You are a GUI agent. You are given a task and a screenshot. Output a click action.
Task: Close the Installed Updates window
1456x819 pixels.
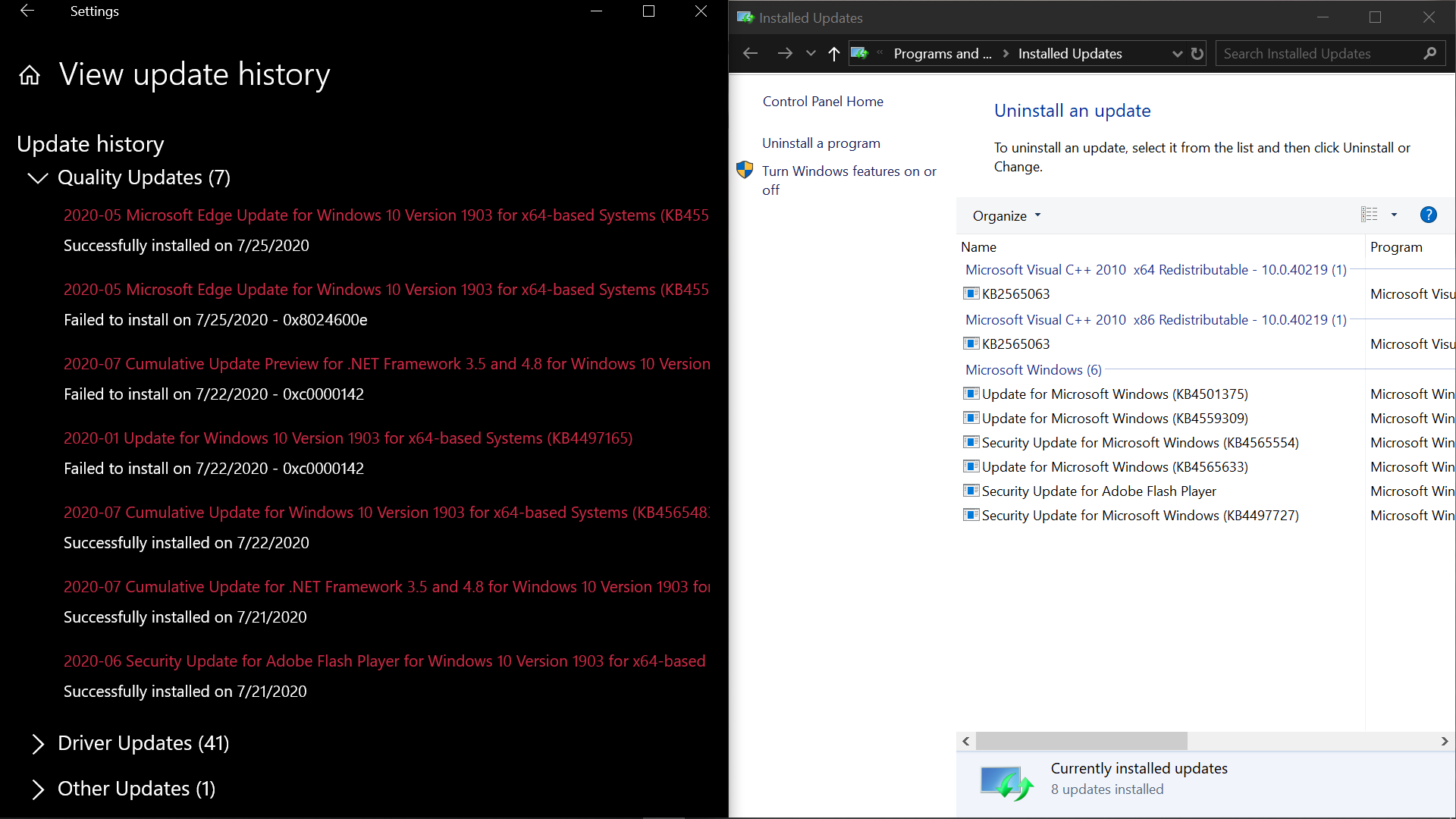pos(1429,17)
